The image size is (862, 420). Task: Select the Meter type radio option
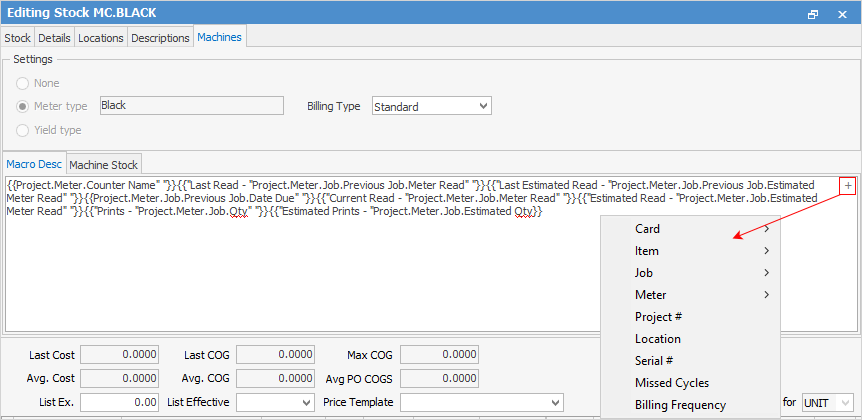click(22, 106)
